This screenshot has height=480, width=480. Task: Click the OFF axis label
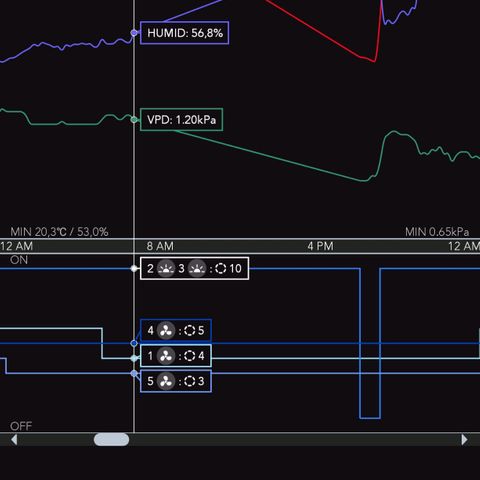click(21, 426)
